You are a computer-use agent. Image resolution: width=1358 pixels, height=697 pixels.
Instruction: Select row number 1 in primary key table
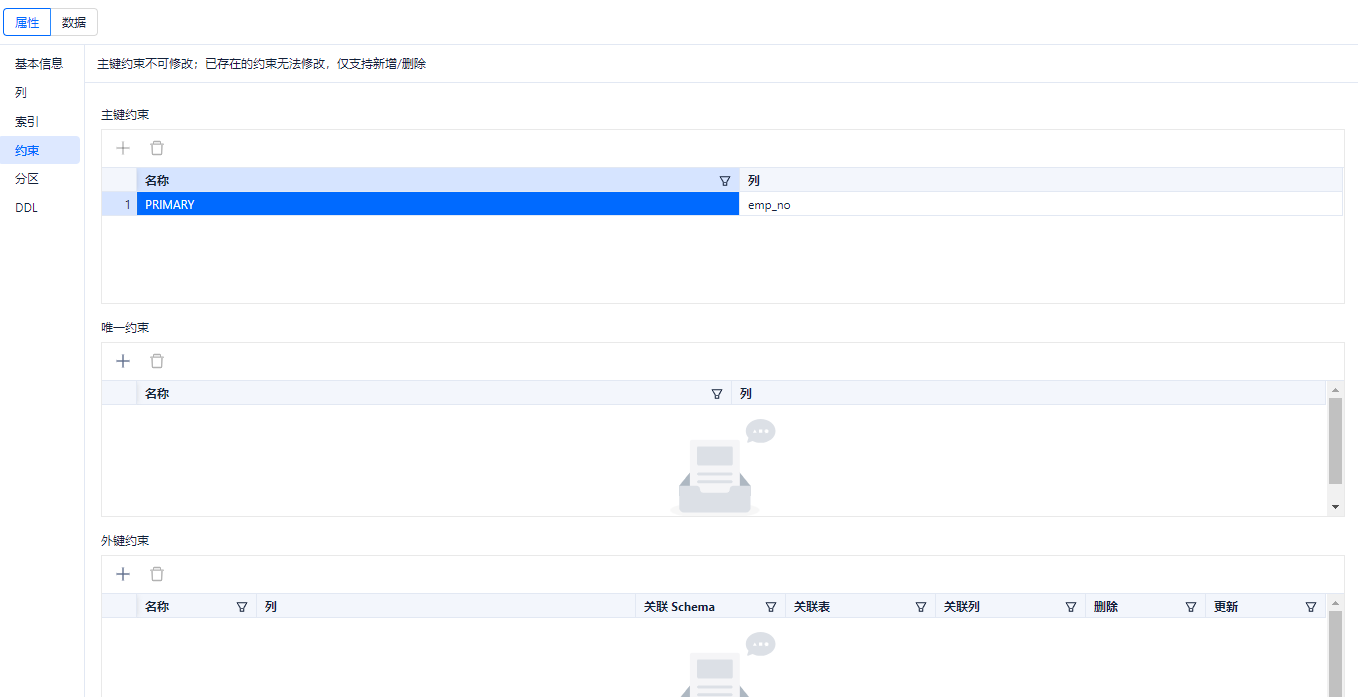(119, 204)
